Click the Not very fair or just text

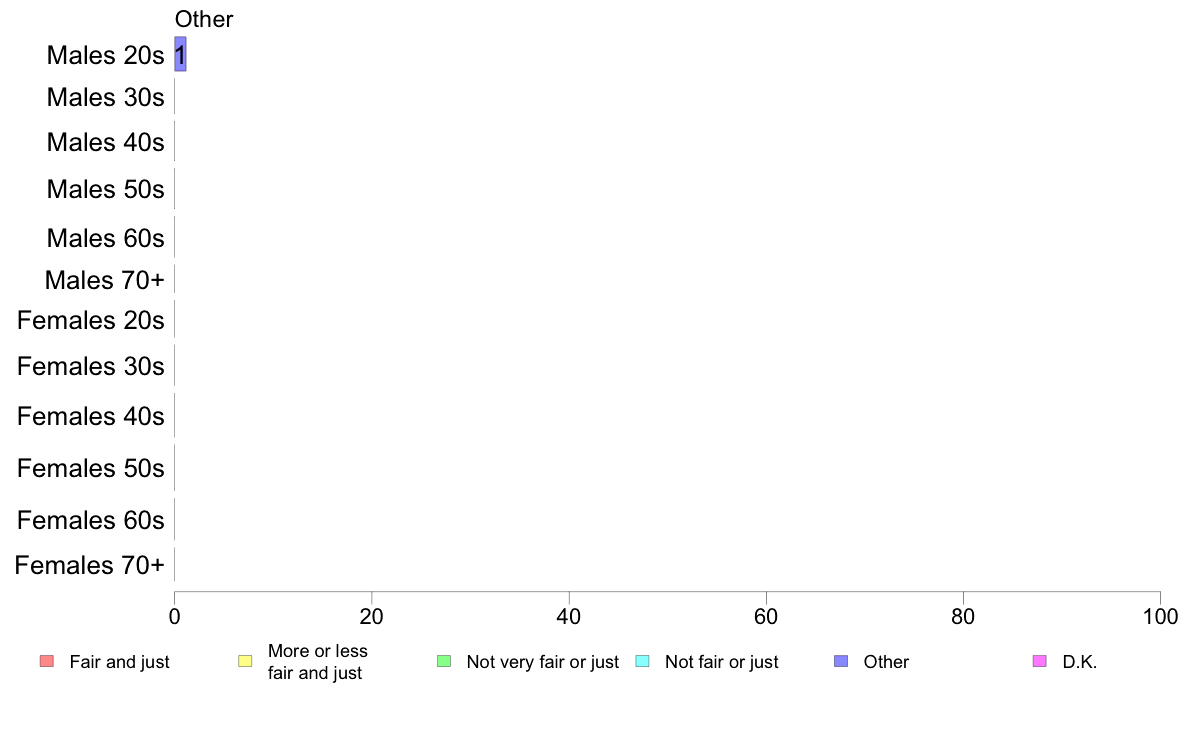tap(542, 662)
